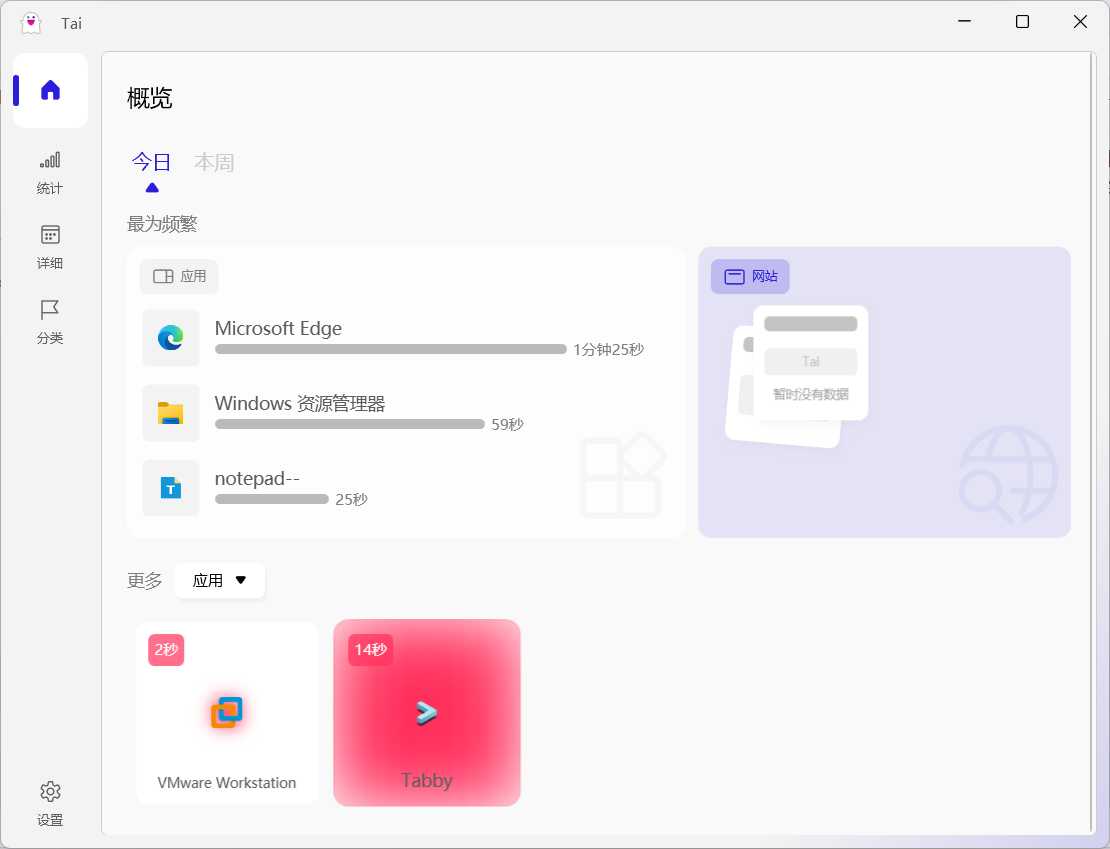Open the 详细 details page
Image resolution: width=1110 pixels, height=849 pixels.
pos(50,247)
